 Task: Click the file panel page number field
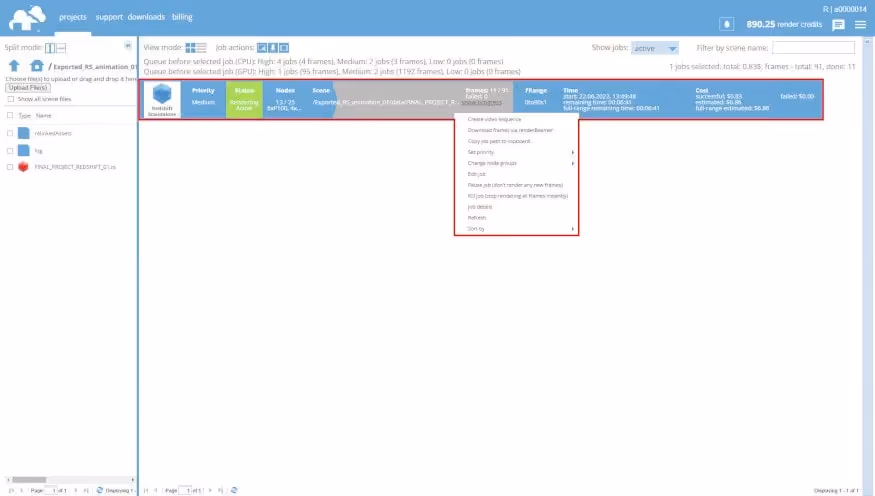[x=51, y=490]
